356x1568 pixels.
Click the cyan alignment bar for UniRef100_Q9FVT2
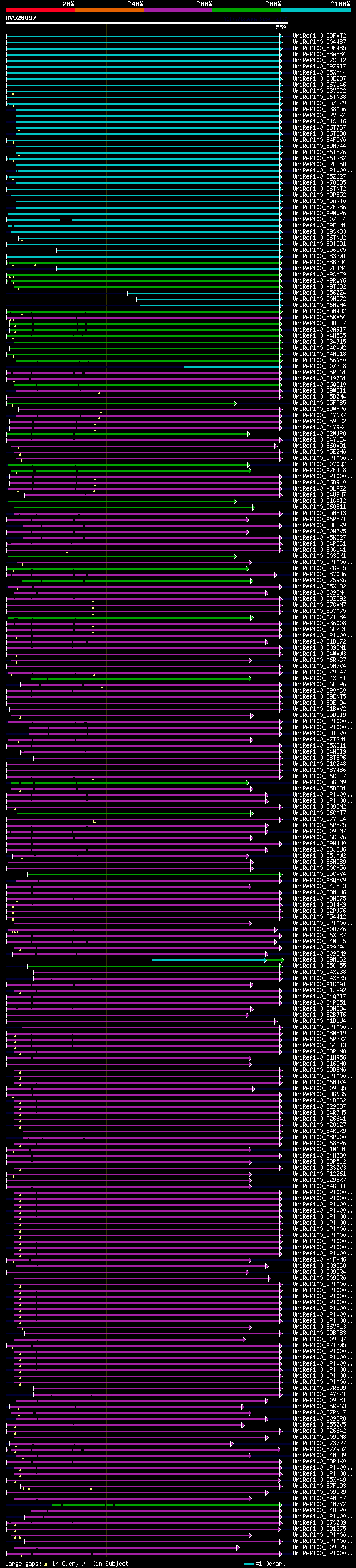(x=144, y=36)
